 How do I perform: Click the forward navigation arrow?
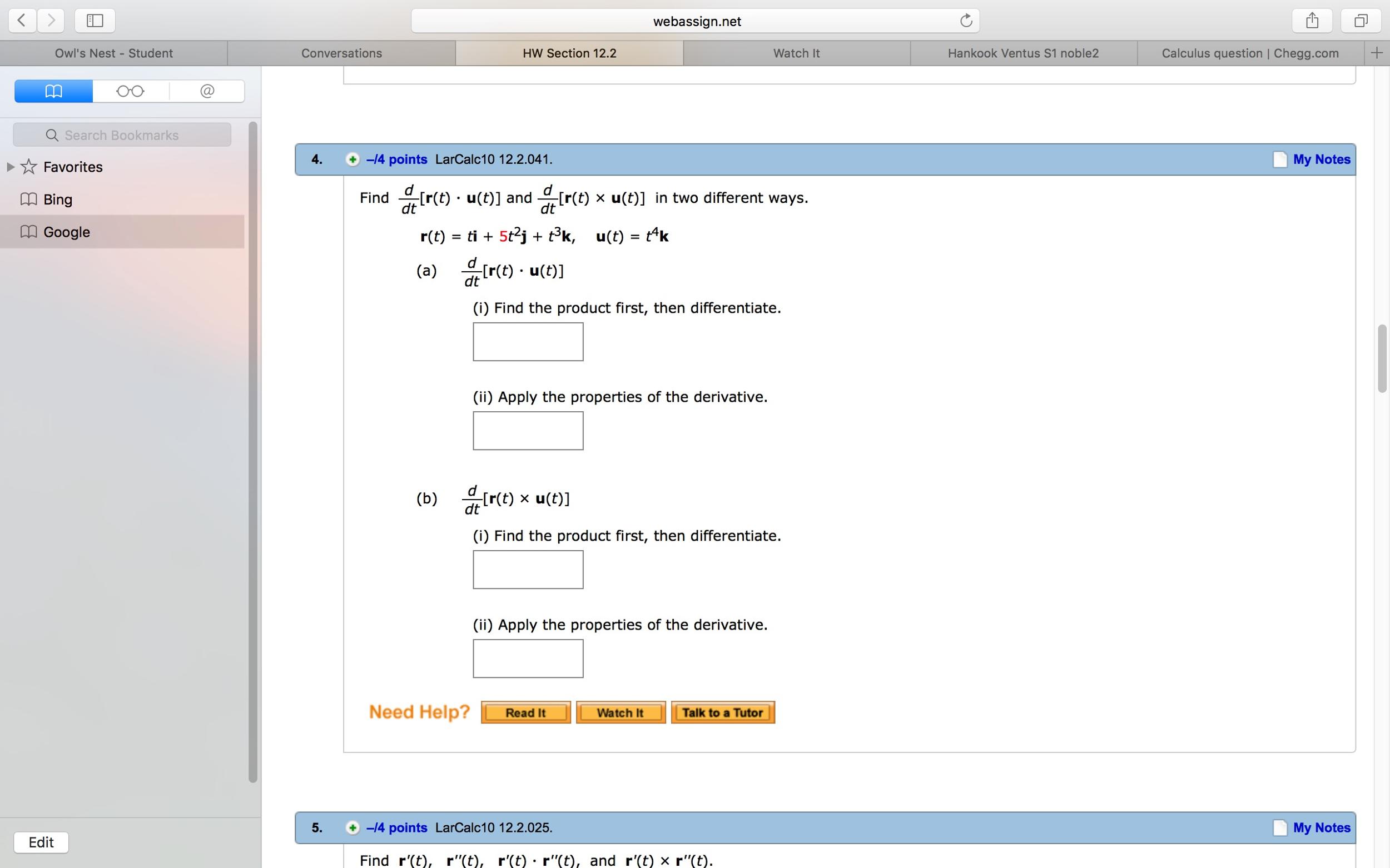pyautogui.click(x=51, y=20)
